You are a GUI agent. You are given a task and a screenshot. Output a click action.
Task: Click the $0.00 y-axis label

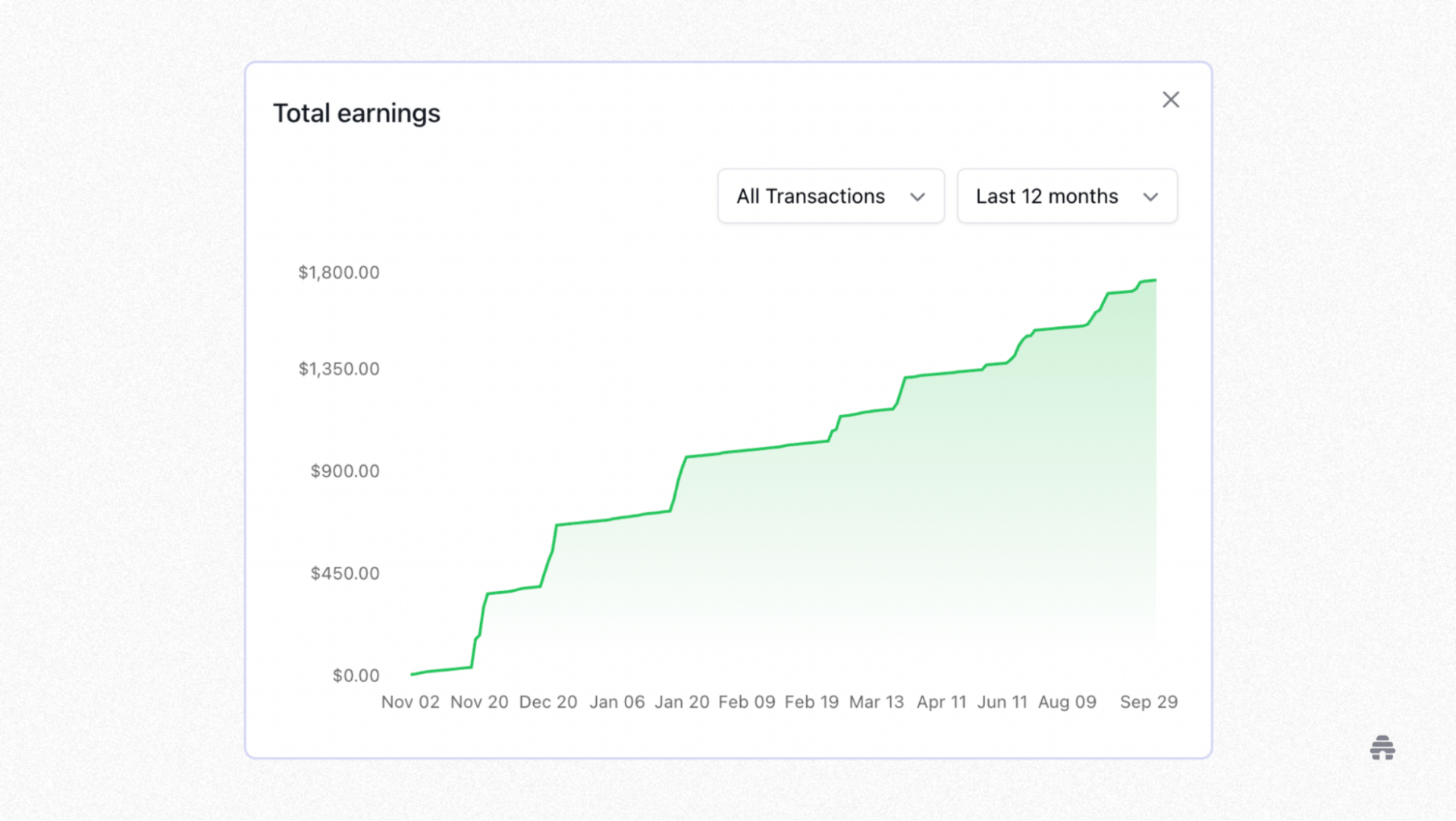(x=356, y=675)
